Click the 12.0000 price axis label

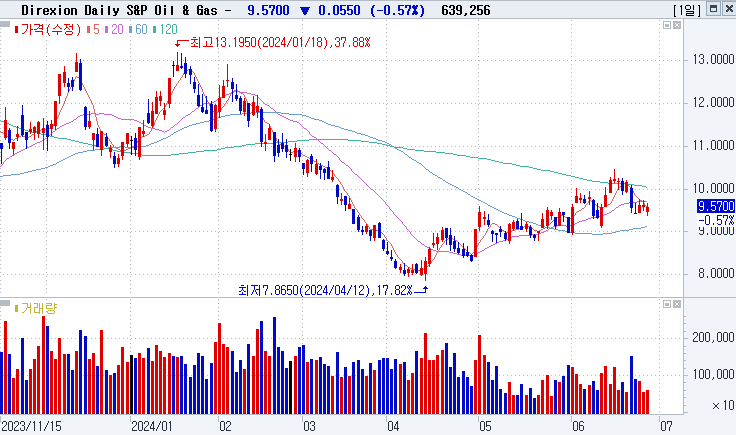pyautogui.click(x=713, y=102)
